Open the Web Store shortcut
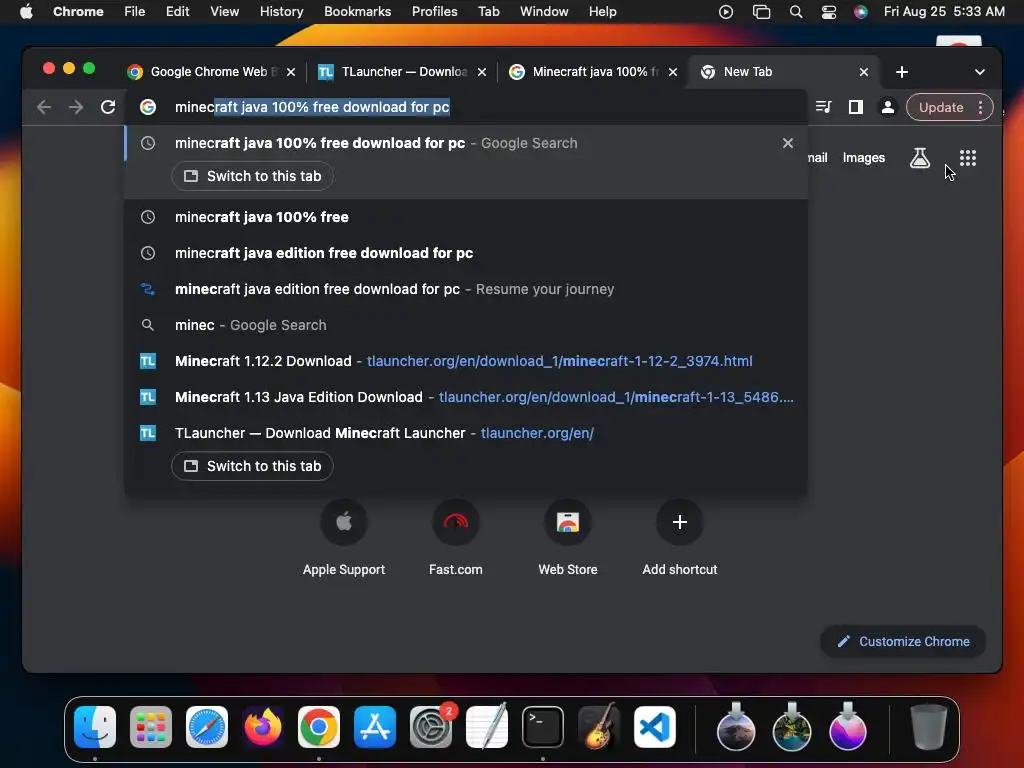1024x768 pixels. pyautogui.click(x=568, y=538)
